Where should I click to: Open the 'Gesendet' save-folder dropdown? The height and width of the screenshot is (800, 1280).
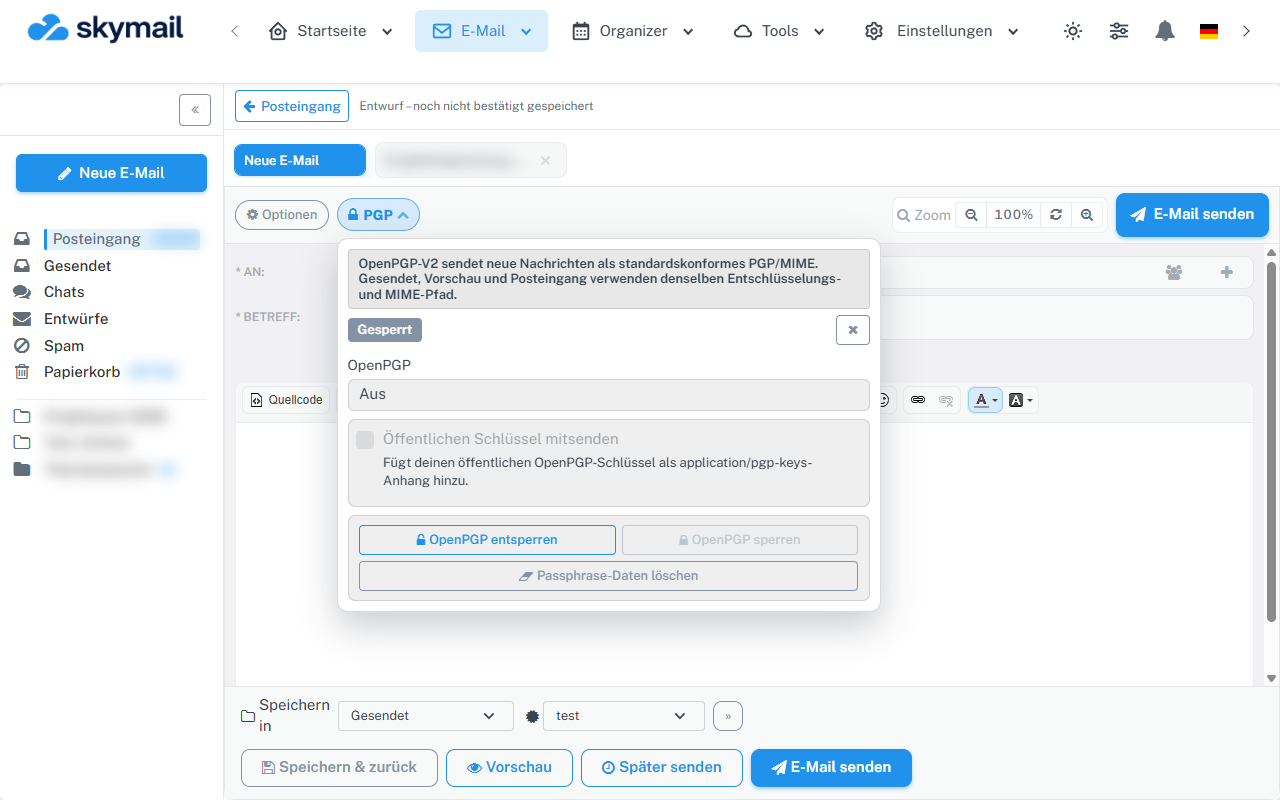(x=426, y=716)
